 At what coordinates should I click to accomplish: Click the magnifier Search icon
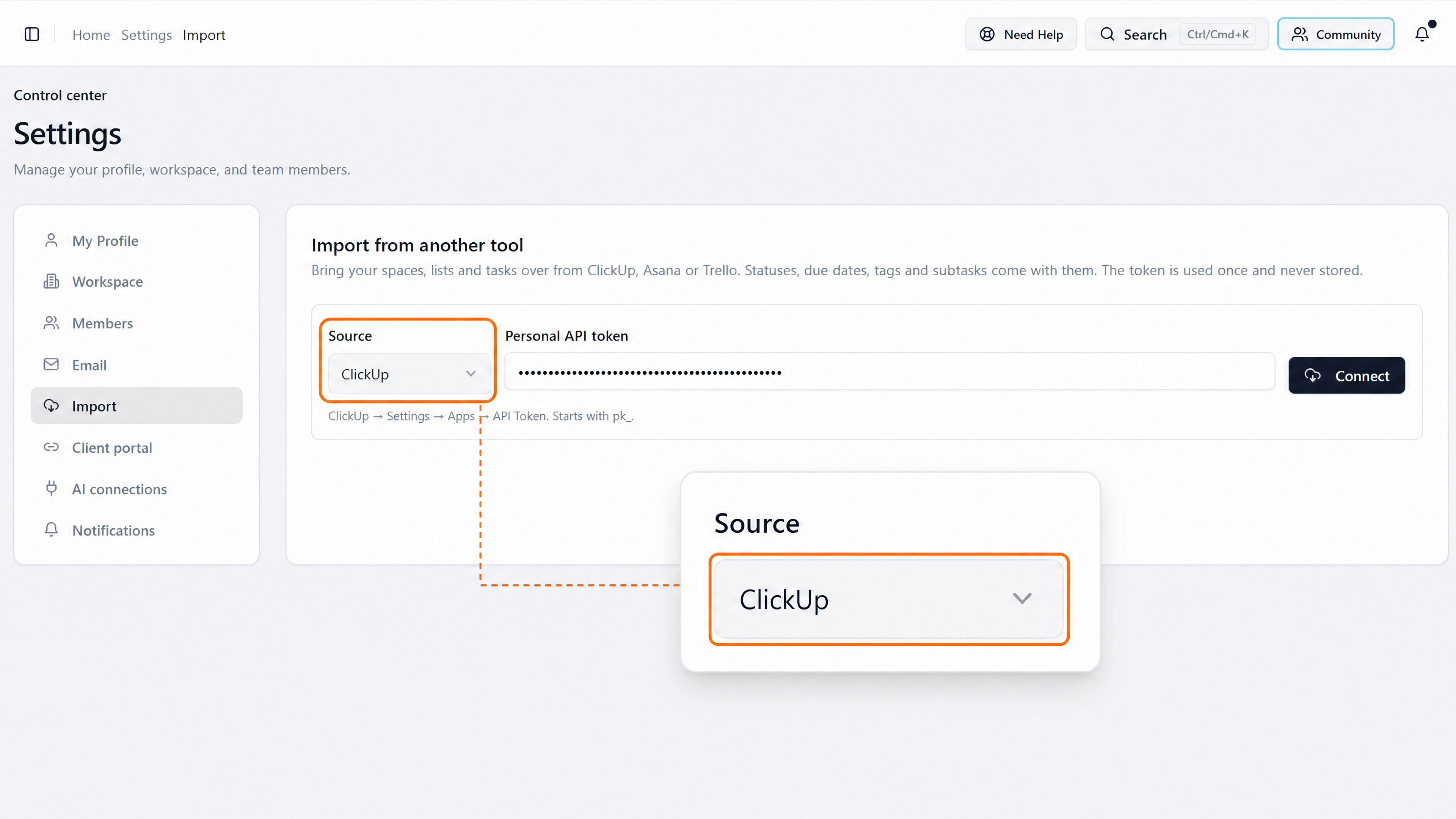click(x=1107, y=35)
